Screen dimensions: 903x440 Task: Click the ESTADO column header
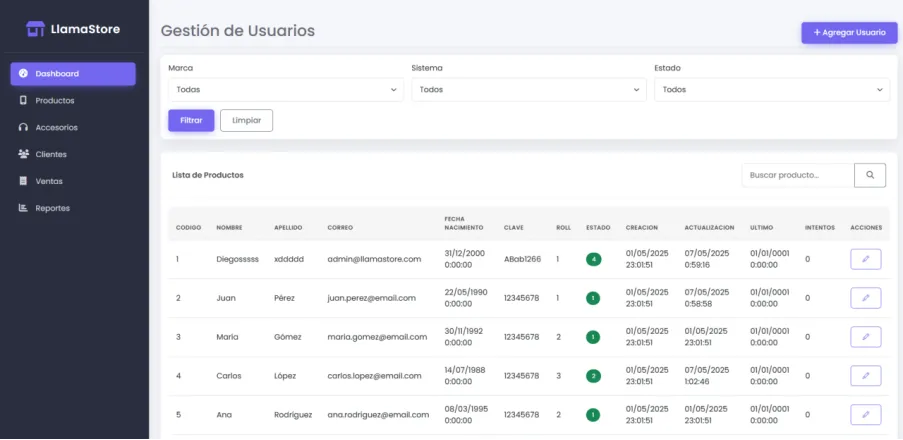(598, 227)
